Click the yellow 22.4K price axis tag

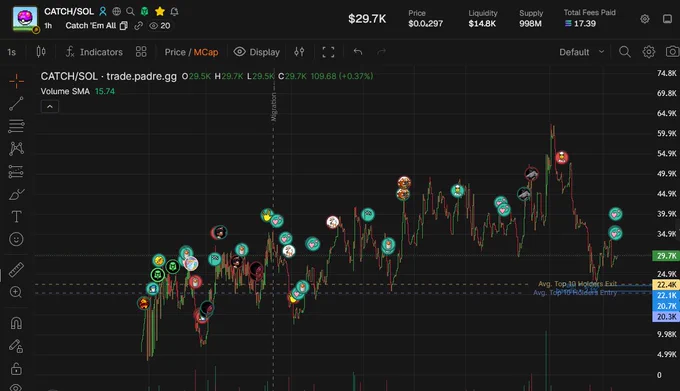(666, 285)
